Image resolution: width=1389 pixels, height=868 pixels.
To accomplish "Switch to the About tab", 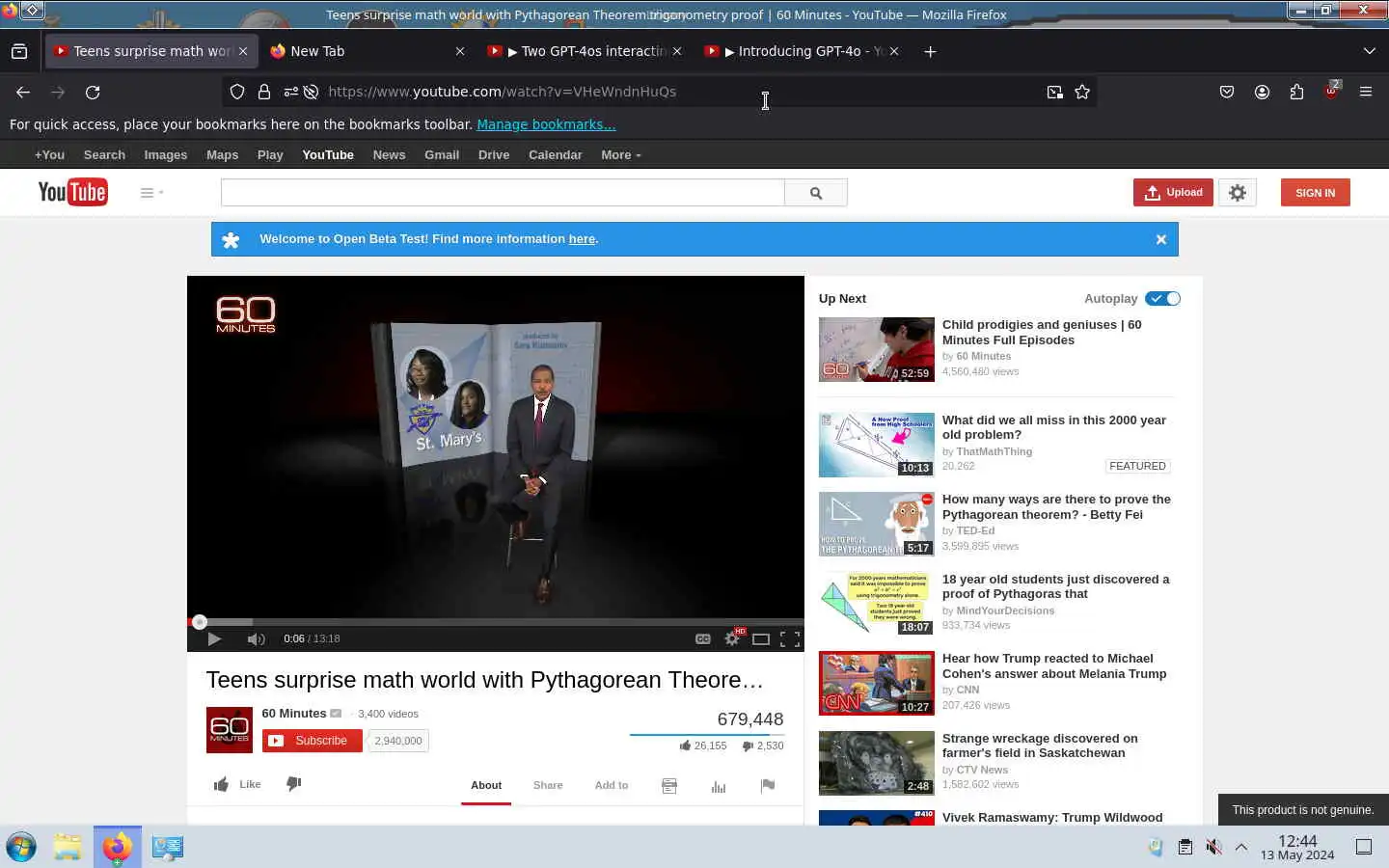I will (486, 785).
